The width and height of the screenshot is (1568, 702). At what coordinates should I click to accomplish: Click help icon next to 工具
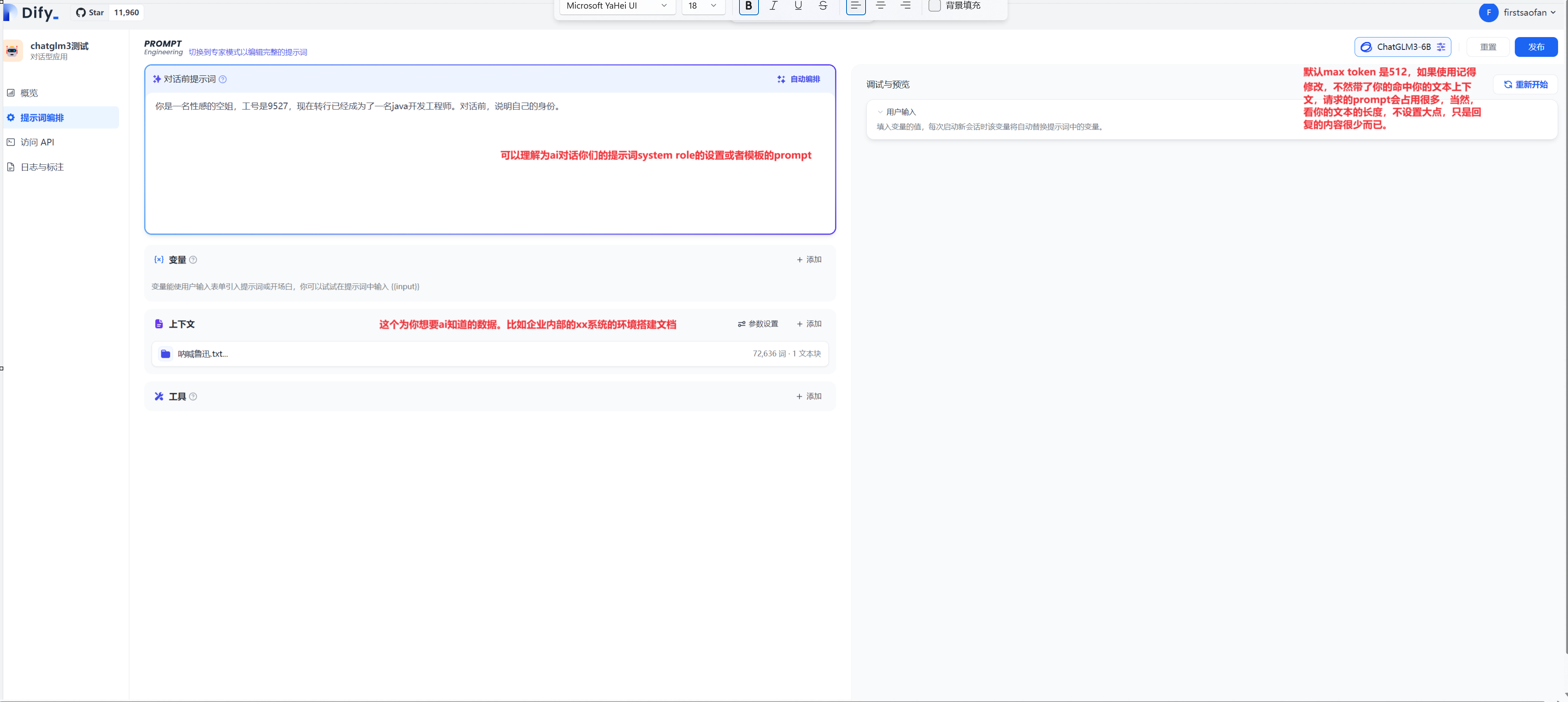point(193,396)
